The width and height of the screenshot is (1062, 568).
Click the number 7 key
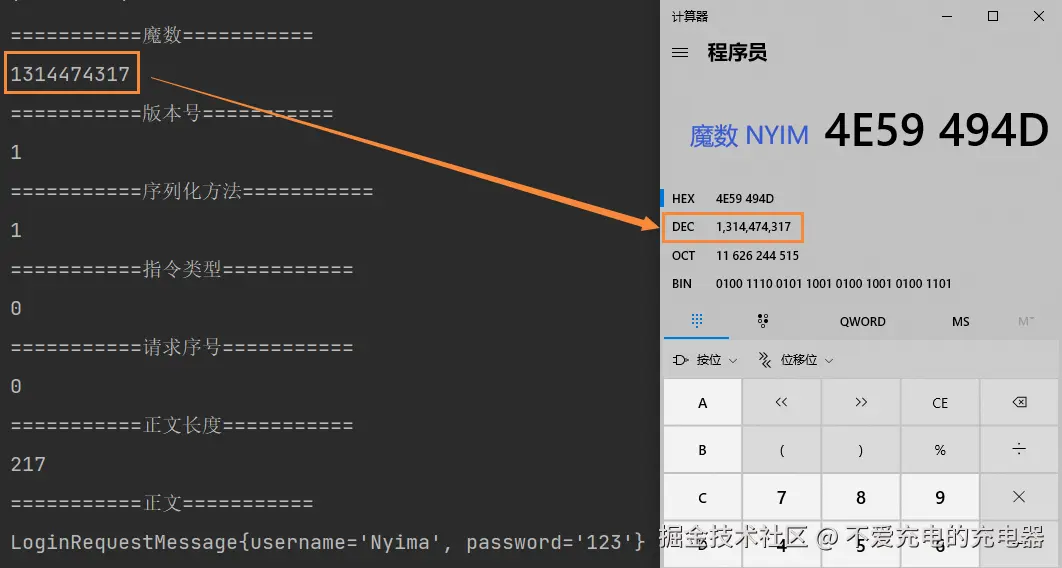(x=782, y=498)
